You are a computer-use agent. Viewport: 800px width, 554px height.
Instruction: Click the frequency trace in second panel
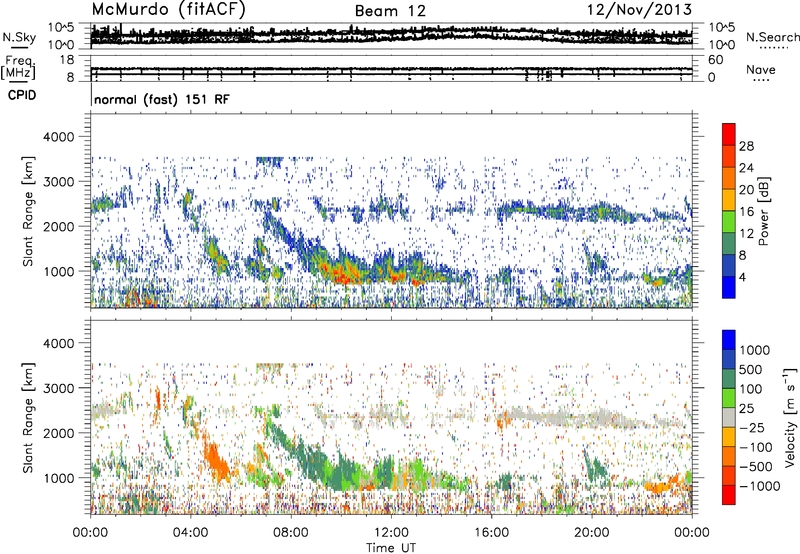(x=391, y=69)
